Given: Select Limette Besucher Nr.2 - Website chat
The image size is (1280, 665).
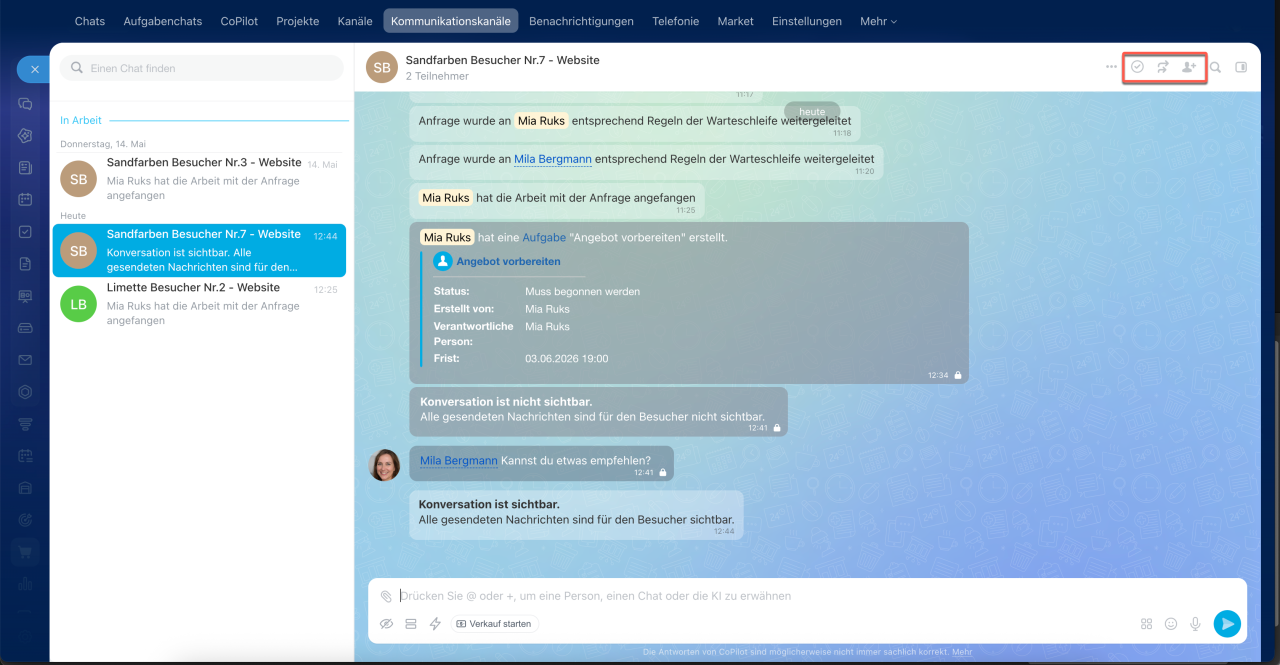Looking at the screenshot, I should coord(199,304).
